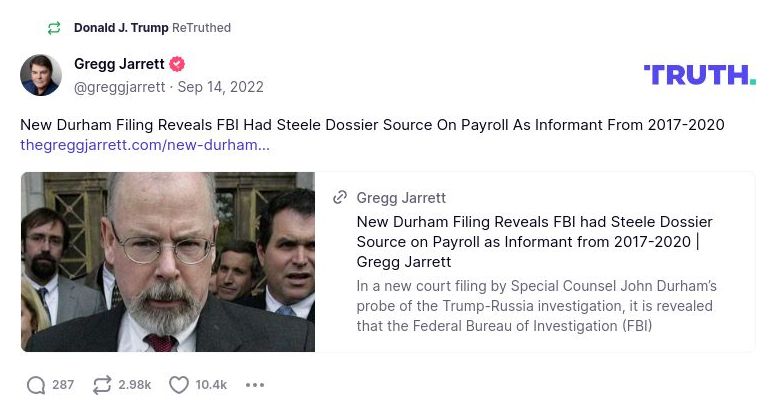Screen dimensions: 777x415
Task: Click the Sep 14, 2022 timestamp
Action: click(221, 87)
